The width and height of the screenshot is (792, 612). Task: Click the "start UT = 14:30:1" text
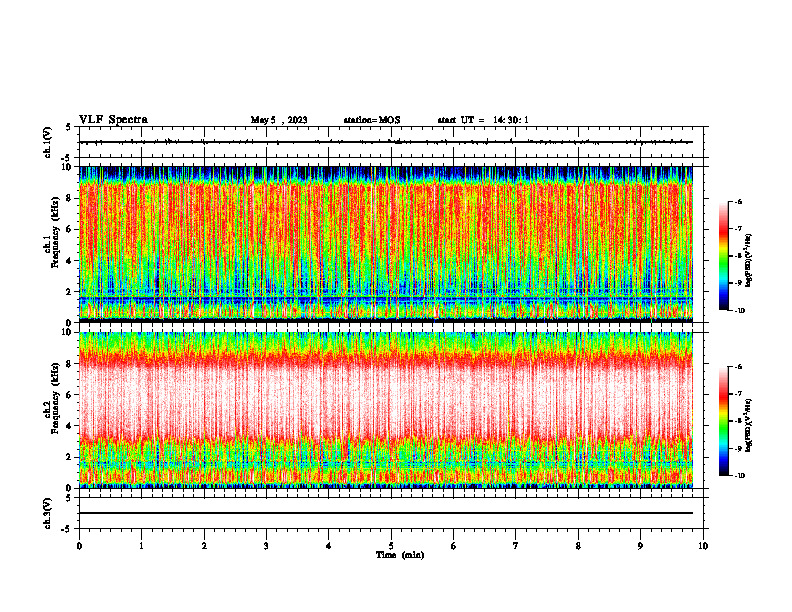coord(483,120)
